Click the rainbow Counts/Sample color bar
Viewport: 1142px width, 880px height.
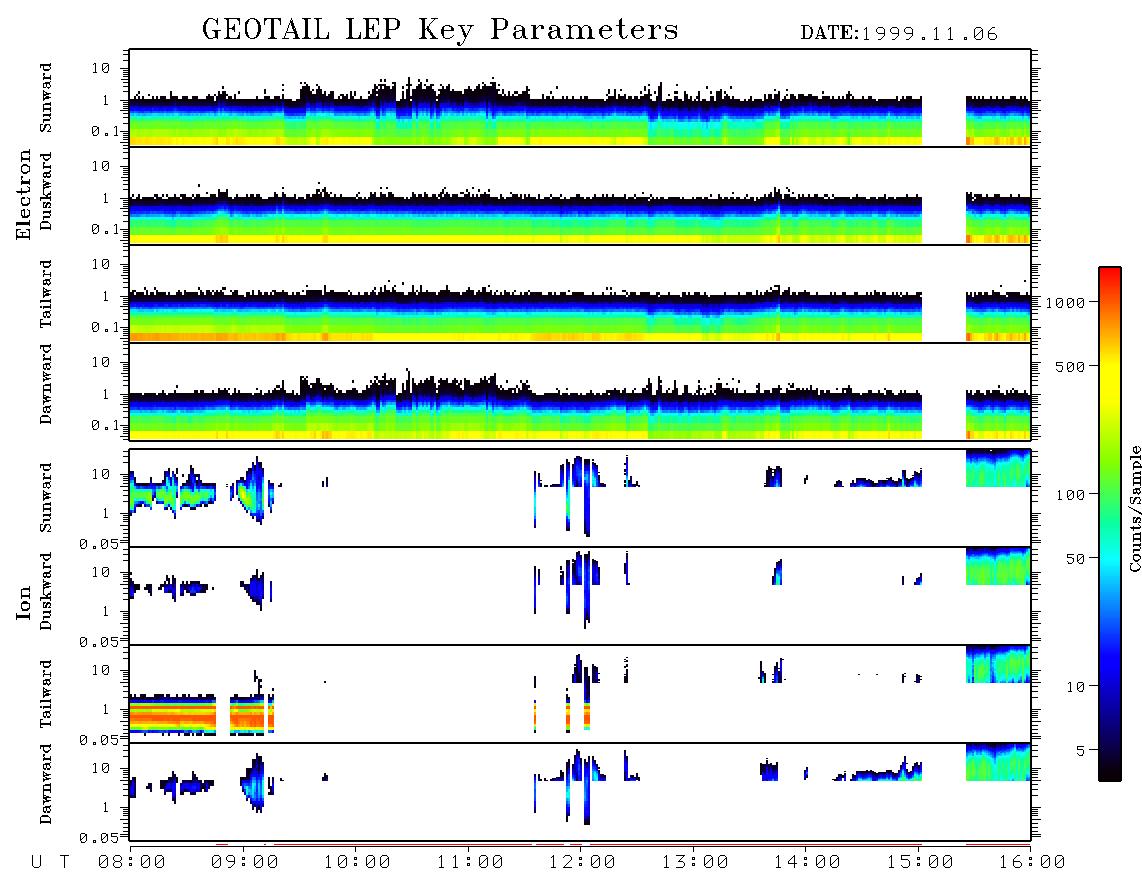click(1110, 524)
